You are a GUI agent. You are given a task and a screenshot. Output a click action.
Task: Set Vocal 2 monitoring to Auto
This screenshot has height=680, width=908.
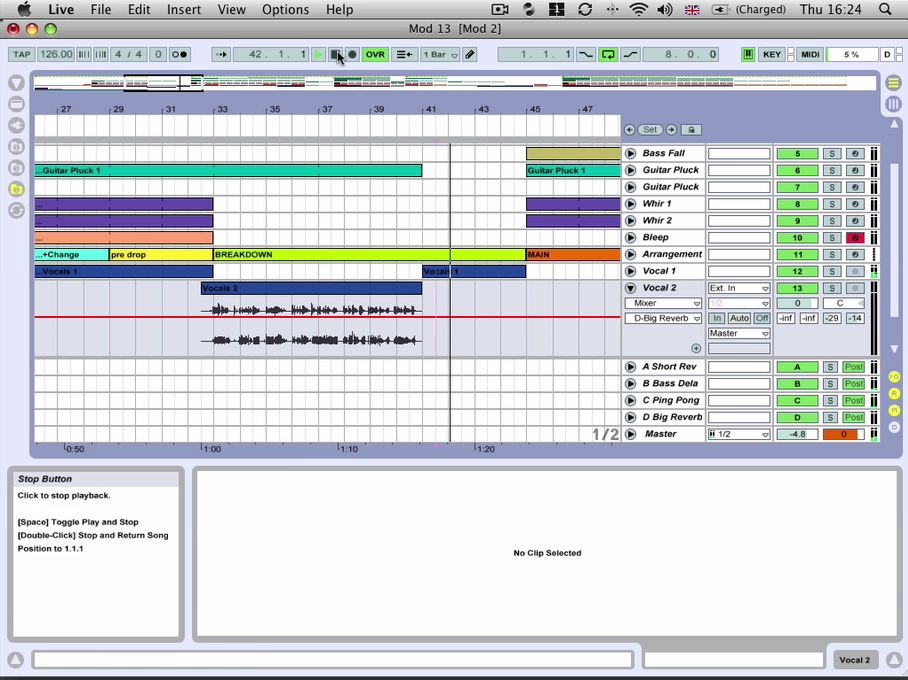coord(739,318)
